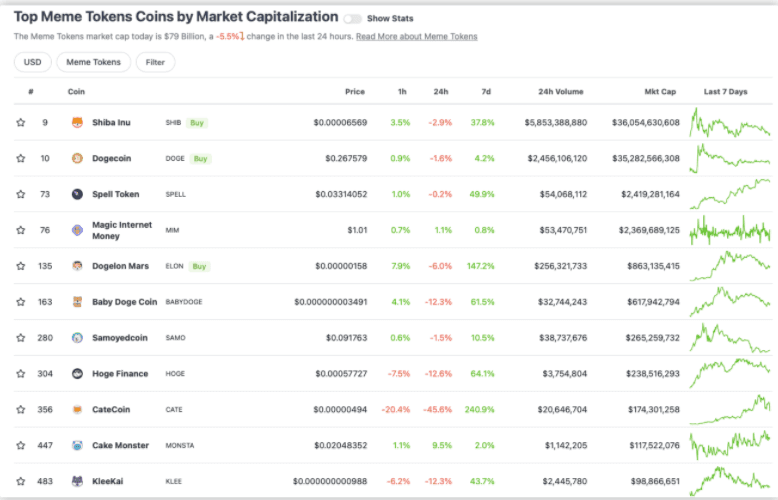Sort by the 1h change header
The image size is (778, 500).
pyautogui.click(x=402, y=92)
